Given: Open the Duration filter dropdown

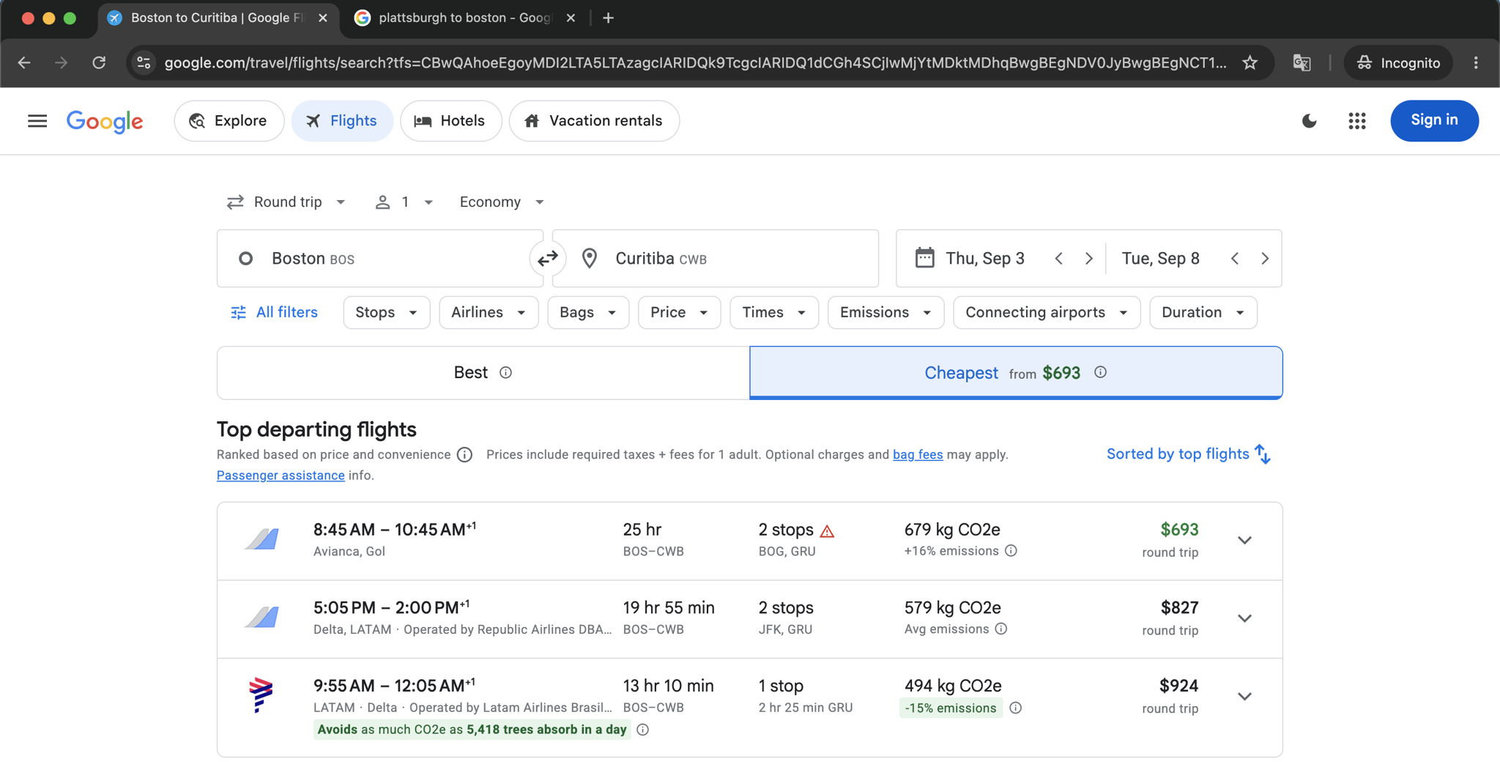Looking at the screenshot, I should 1203,313.
